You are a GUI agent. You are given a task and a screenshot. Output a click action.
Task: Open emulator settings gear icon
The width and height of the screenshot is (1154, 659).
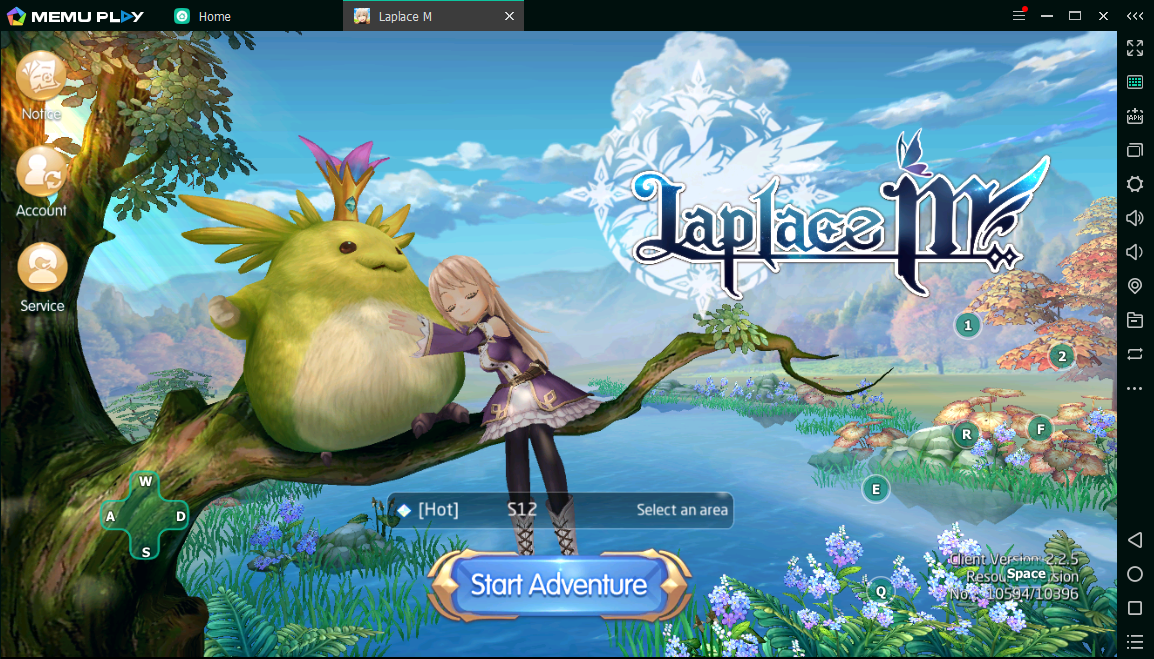click(1135, 184)
